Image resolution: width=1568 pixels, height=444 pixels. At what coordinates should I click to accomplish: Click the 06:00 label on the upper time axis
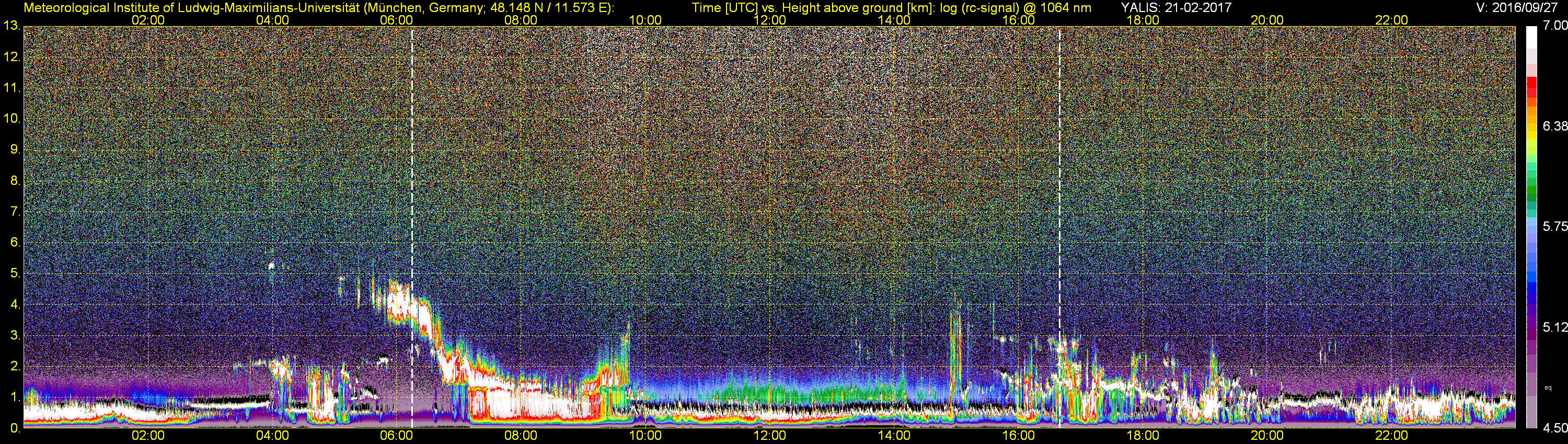(x=396, y=20)
